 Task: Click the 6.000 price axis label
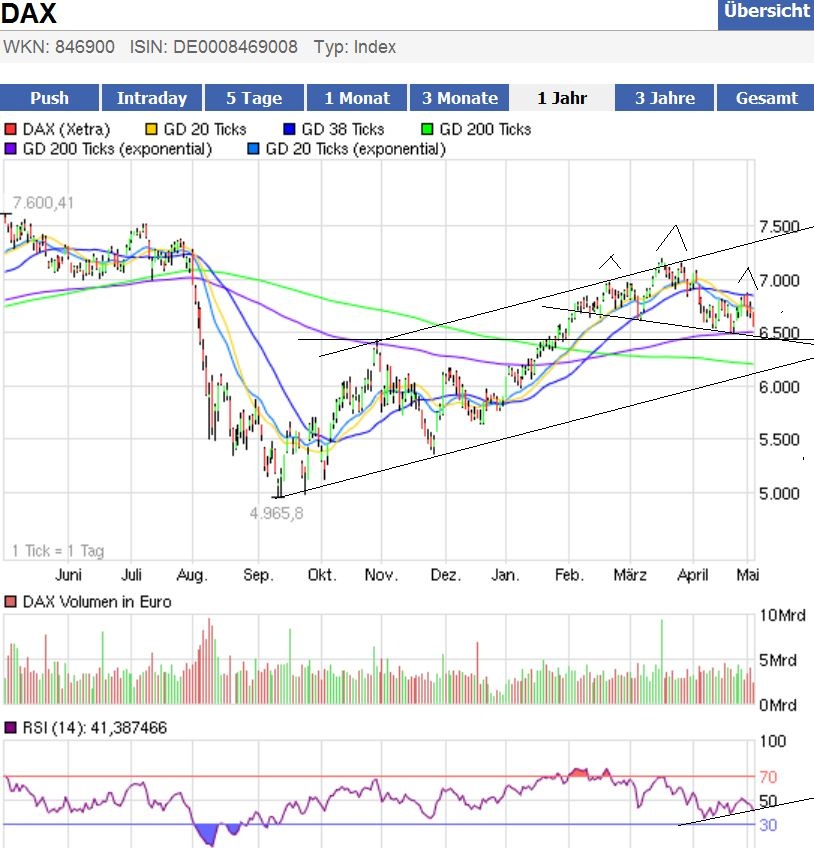pyautogui.click(x=779, y=387)
